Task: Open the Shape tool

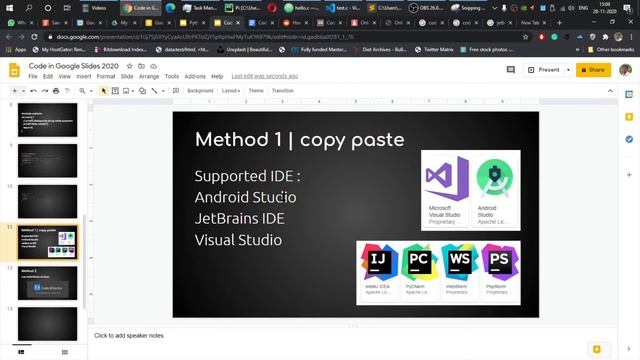Action: tap(142, 91)
